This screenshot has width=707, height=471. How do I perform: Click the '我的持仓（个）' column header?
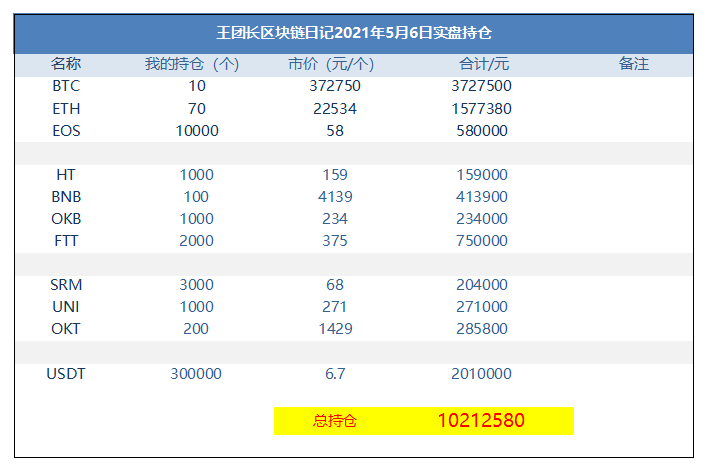(x=192, y=64)
